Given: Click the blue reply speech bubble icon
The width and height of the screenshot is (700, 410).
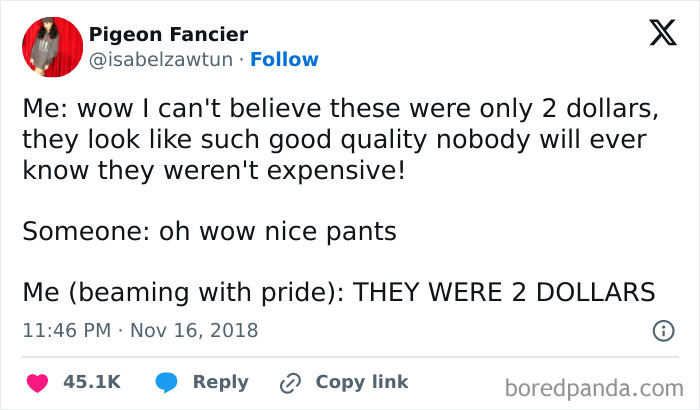Looking at the screenshot, I should [x=167, y=382].
